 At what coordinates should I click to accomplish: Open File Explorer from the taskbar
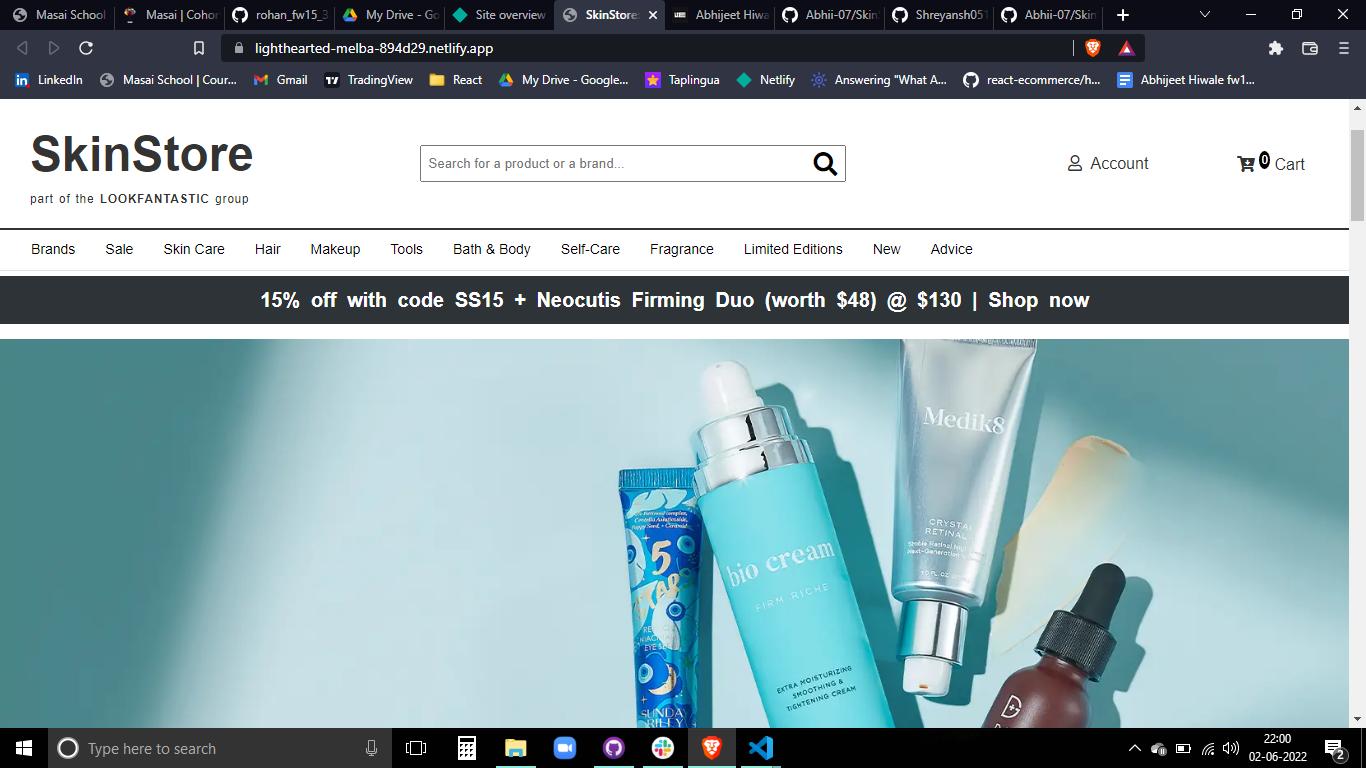[515, 748]
